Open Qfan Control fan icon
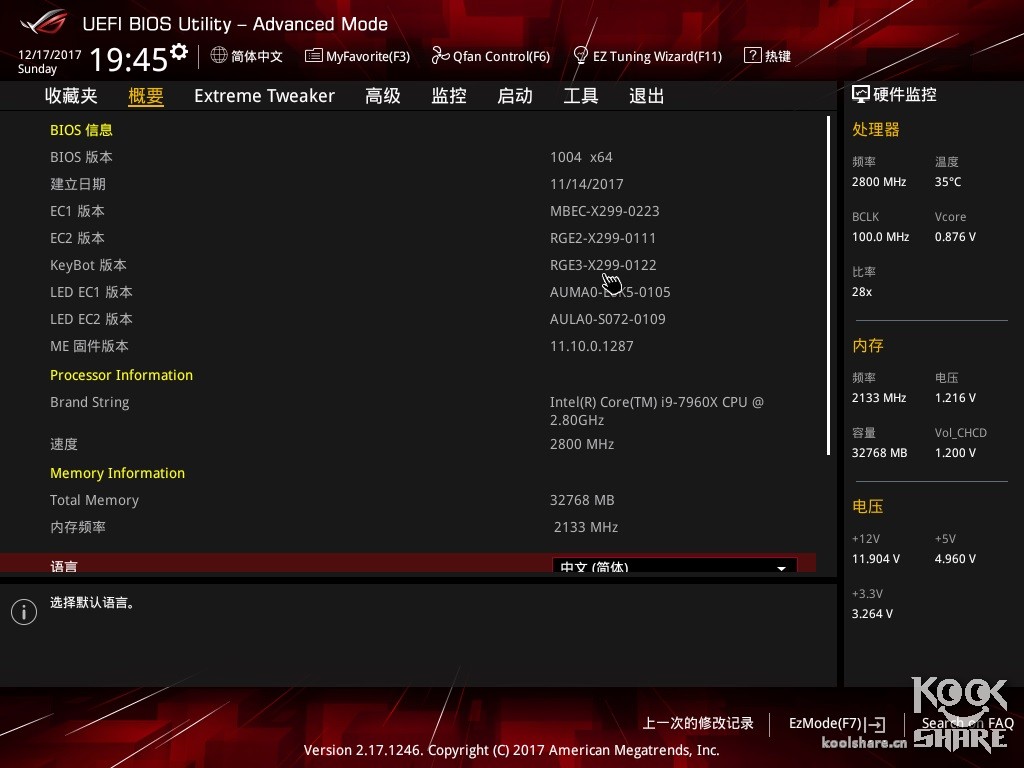This screenshot has height=768, width=1024. tap(440, 56)
